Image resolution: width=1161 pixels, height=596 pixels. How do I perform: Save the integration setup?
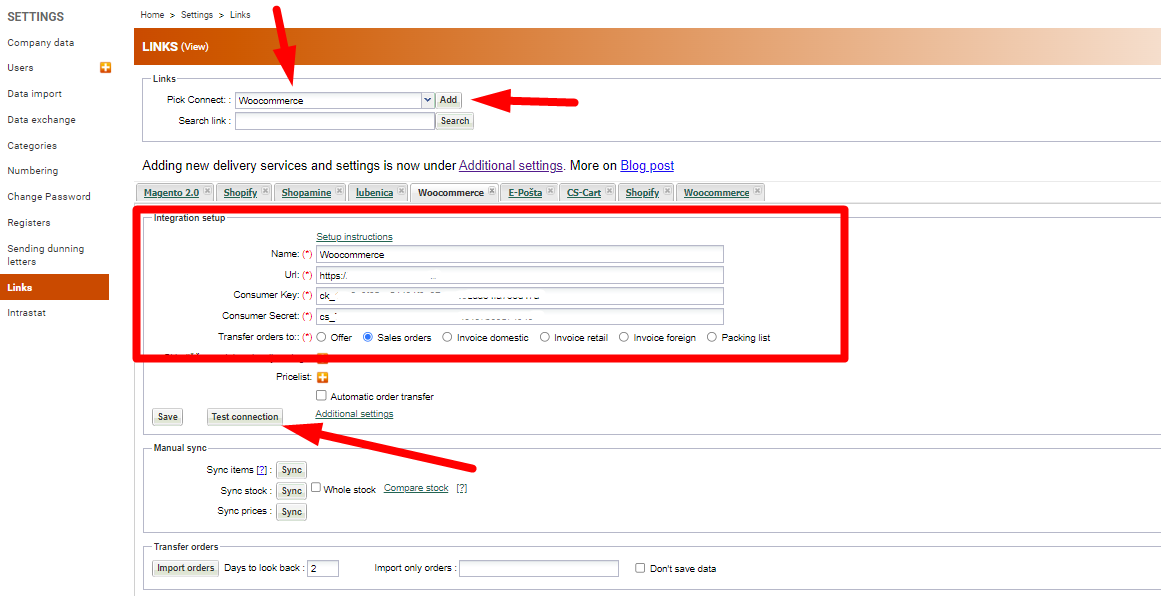167,417
